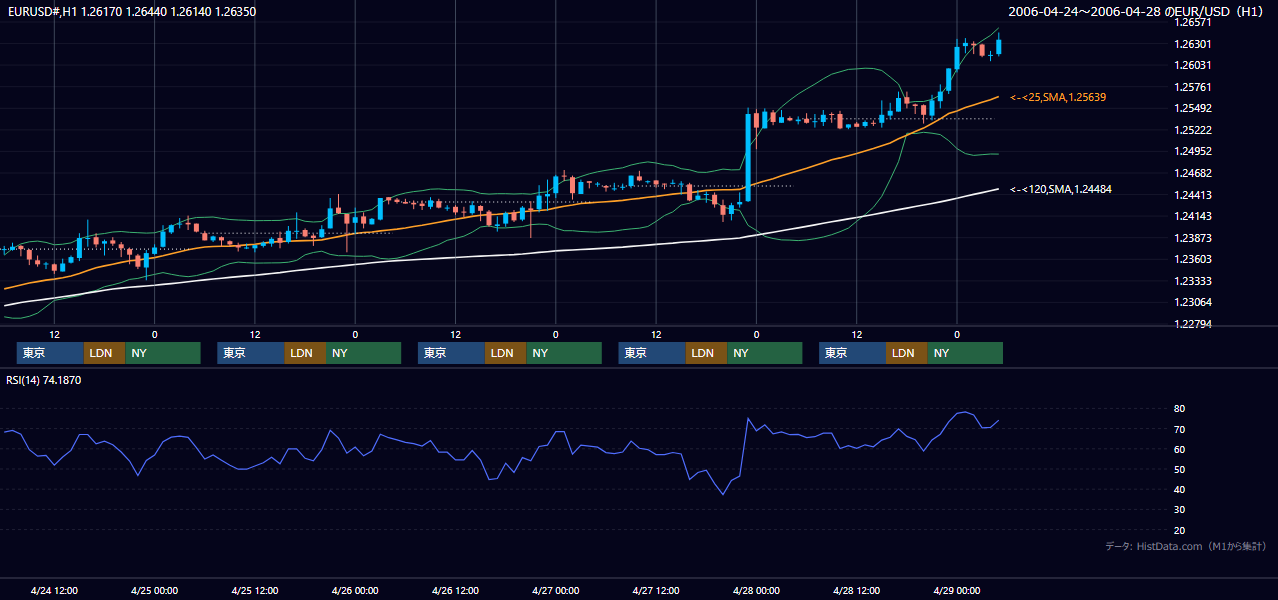Click the RSI 70 level label
1278x600 pixels.
coord(1179,429)
